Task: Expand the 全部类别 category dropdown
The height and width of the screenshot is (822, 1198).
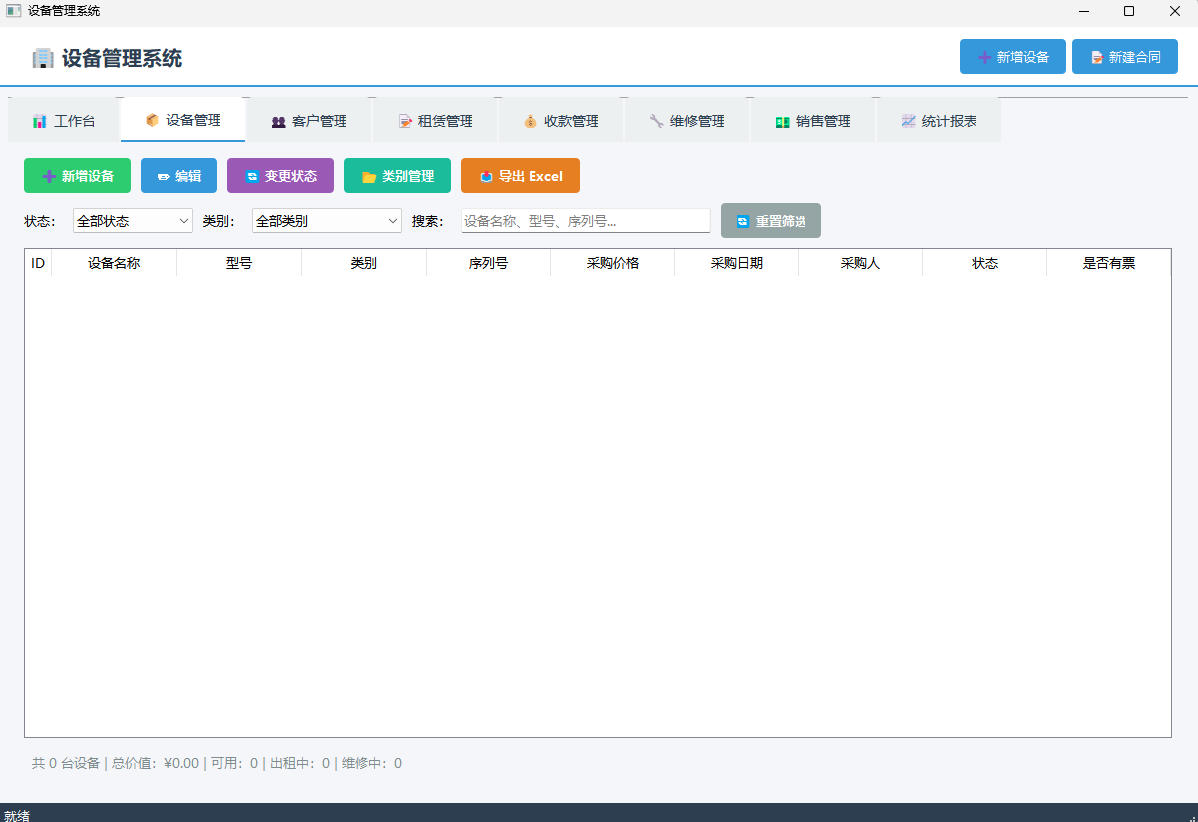Action: (x=326, y=221)
